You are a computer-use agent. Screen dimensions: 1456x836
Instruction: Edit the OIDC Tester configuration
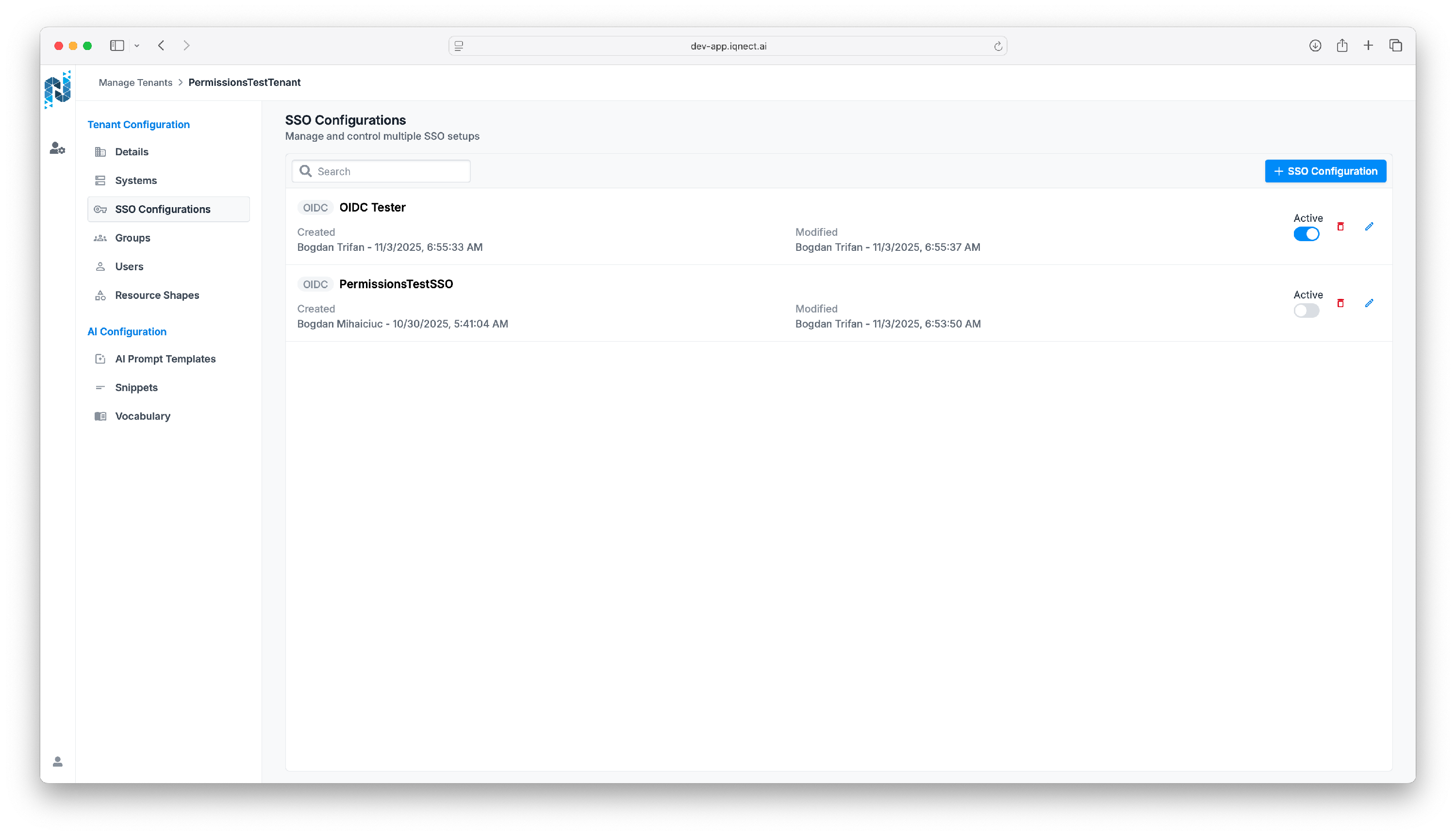pos(1369,226)
